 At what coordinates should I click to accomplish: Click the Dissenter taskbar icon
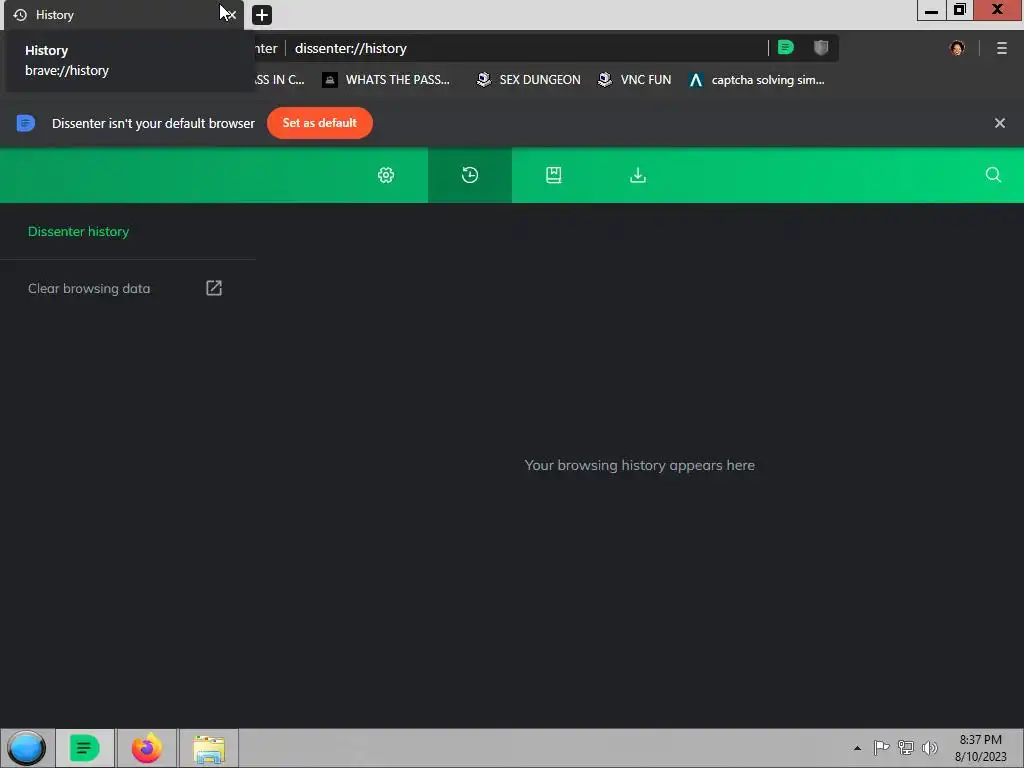84,748
